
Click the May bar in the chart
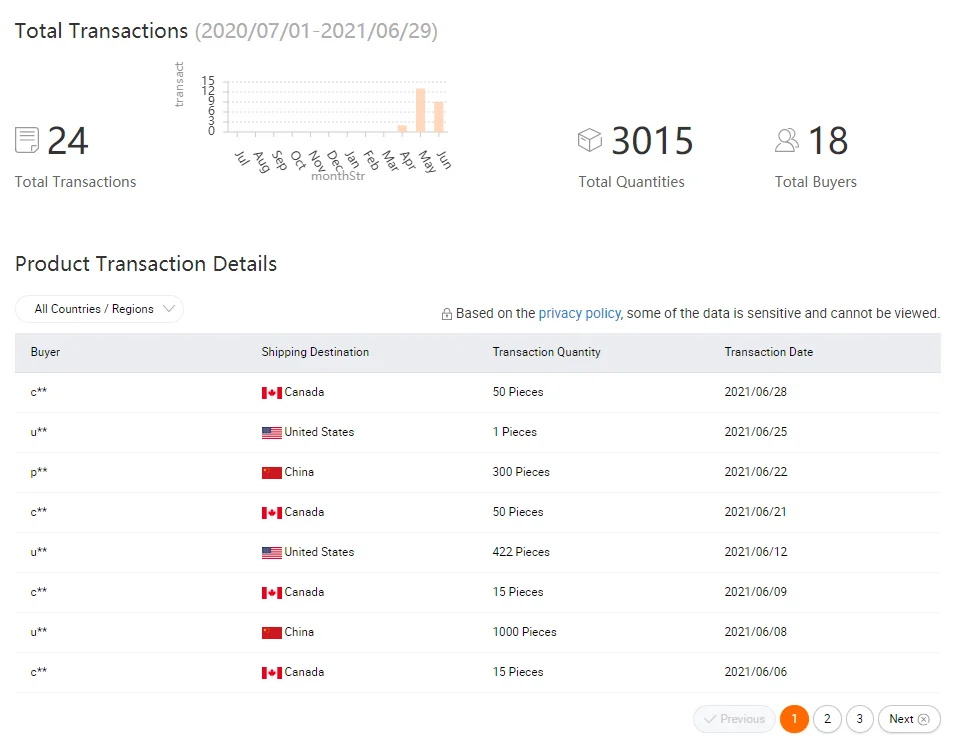(x=420, y=110)
